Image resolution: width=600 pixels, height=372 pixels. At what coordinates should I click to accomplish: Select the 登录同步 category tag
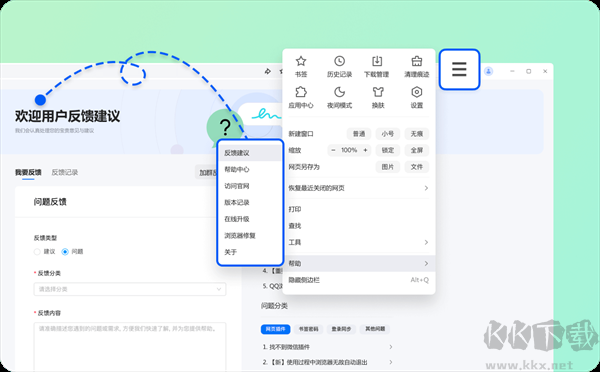(341, 329)
